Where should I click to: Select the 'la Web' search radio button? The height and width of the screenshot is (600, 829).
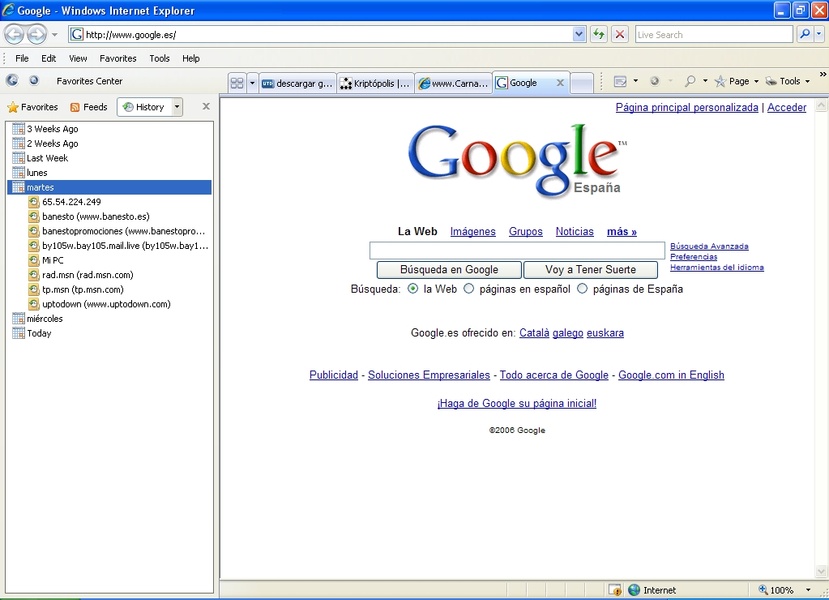click(413, 289)
